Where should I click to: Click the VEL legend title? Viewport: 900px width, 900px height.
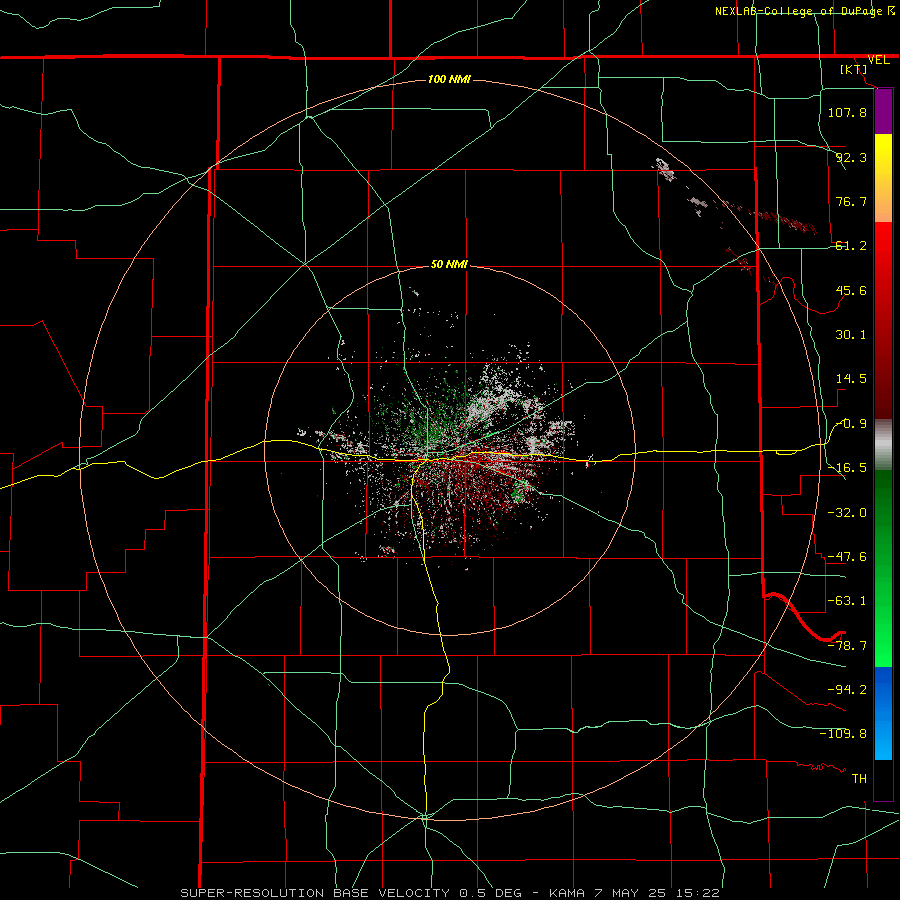(879, 60)
